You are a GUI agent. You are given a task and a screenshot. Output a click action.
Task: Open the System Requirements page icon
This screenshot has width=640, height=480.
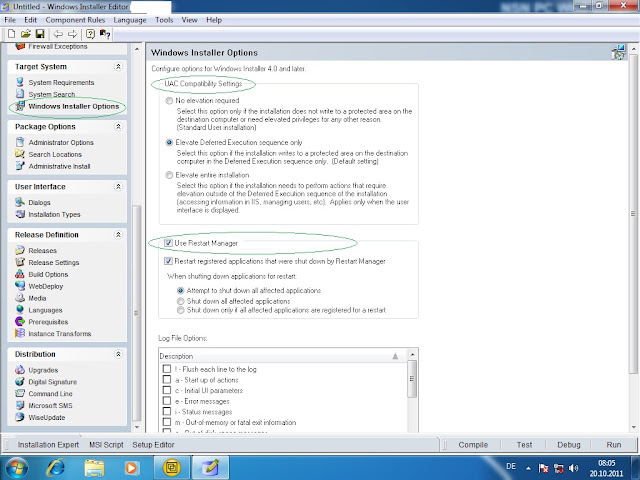coord(20,82)
